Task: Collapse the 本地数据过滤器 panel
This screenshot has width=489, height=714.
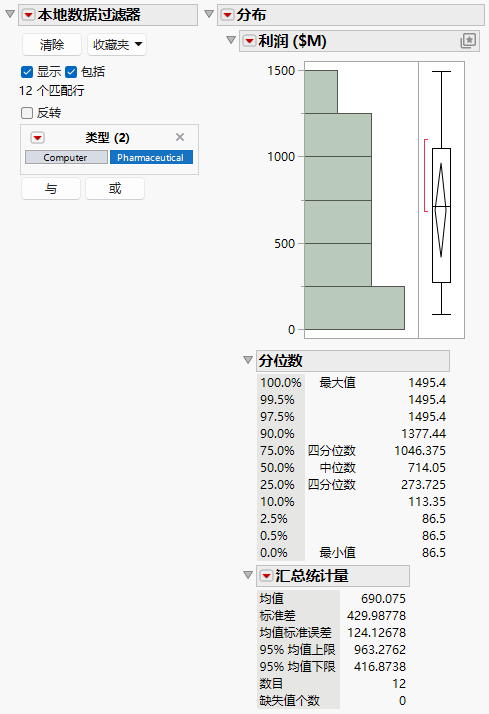Action: pos(10,14)
